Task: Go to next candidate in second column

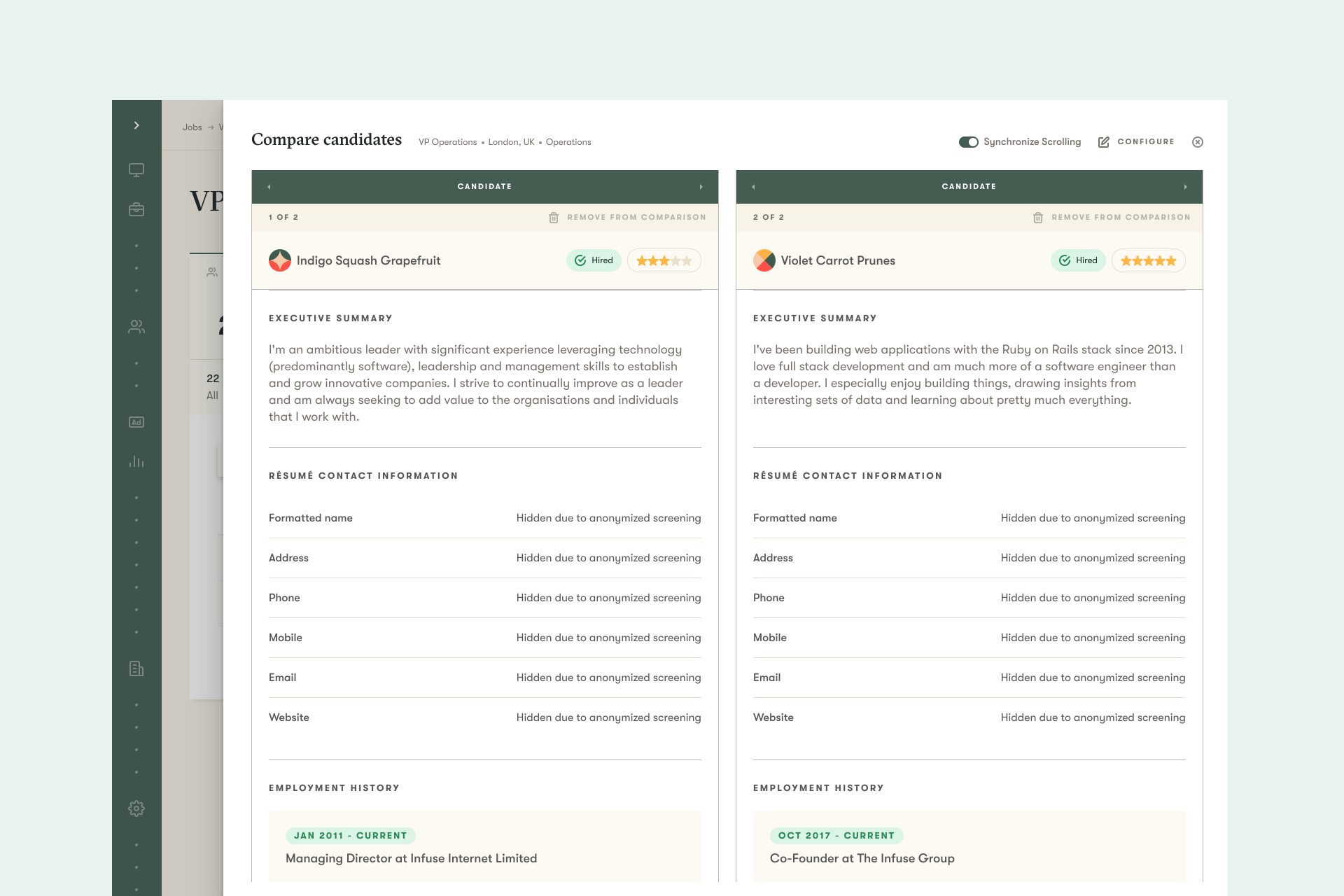Action: pyautogui.click(x=1185, y=187)
